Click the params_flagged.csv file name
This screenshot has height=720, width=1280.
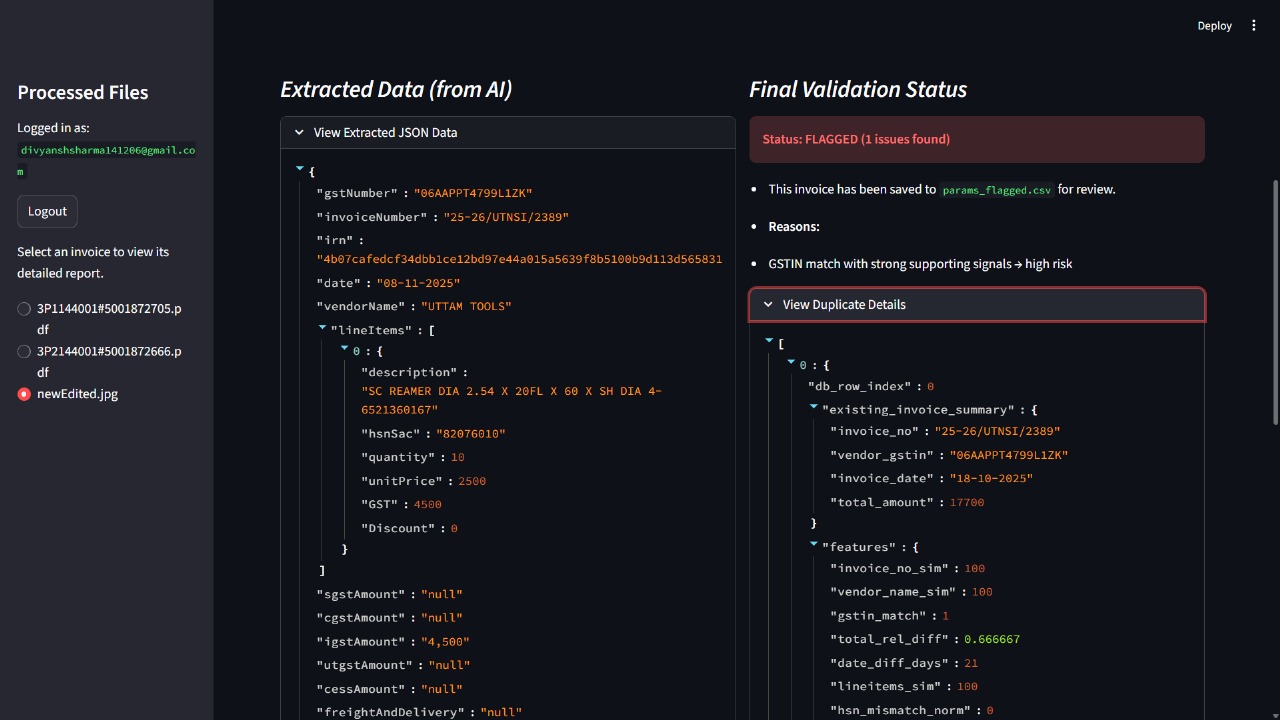(997, 189)
